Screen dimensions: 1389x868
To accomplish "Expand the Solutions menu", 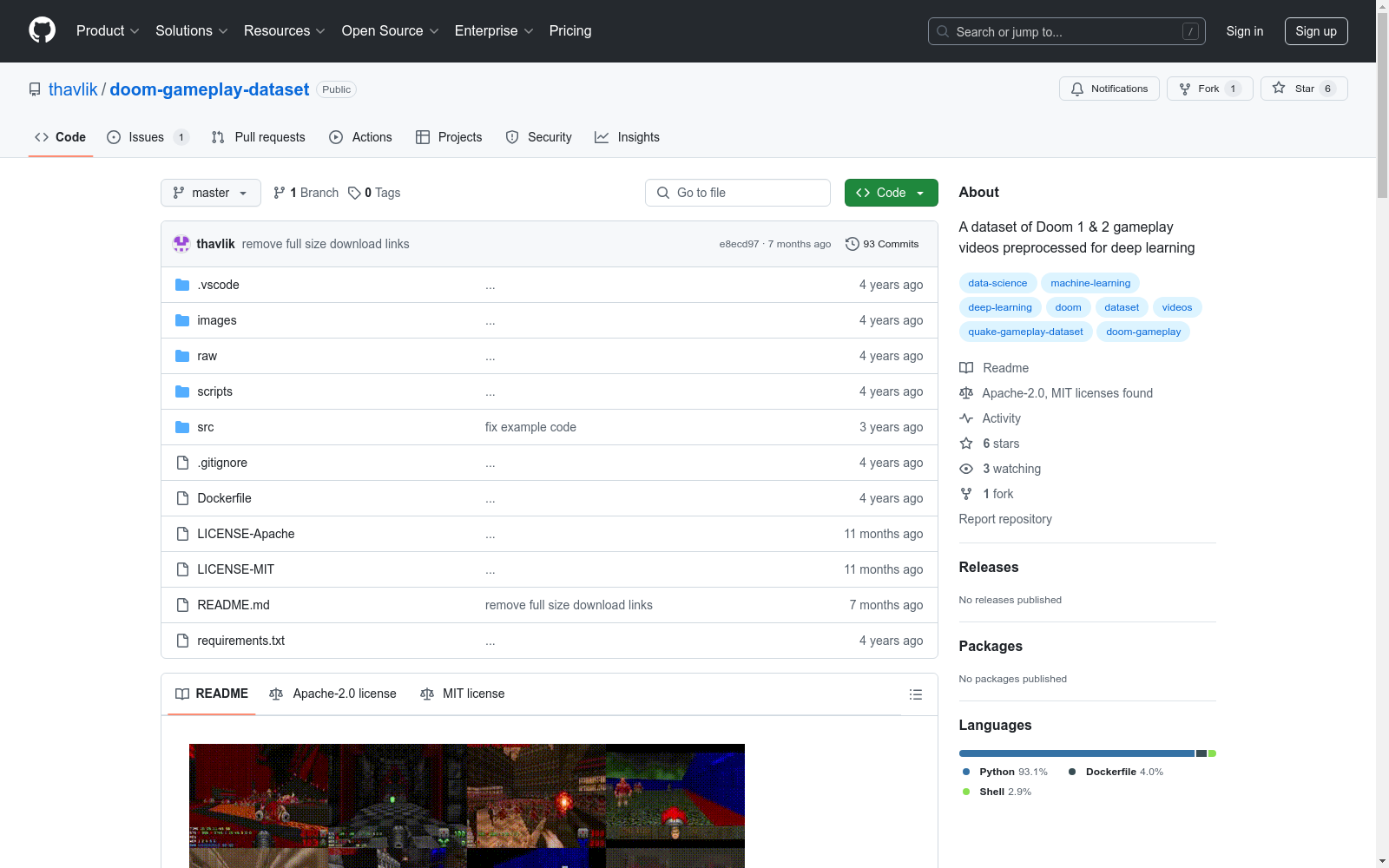I will click(192, 30).
